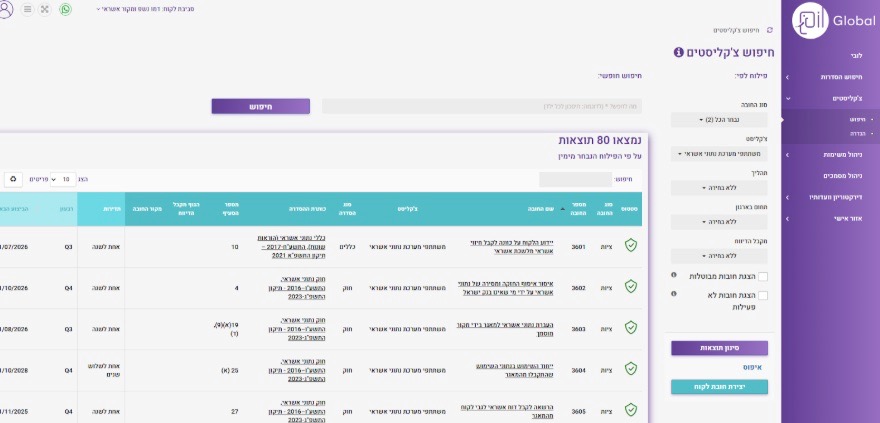The image size is (880, 423).
Task: Toggle הצגת חובות לא פעילות checkbox
Action: (763, 295)
